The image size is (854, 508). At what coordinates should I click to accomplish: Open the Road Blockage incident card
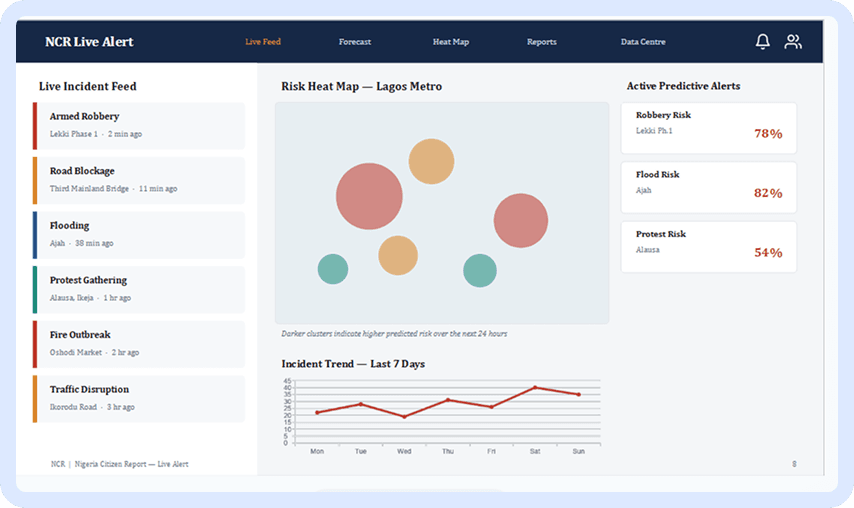coord(139,180)
